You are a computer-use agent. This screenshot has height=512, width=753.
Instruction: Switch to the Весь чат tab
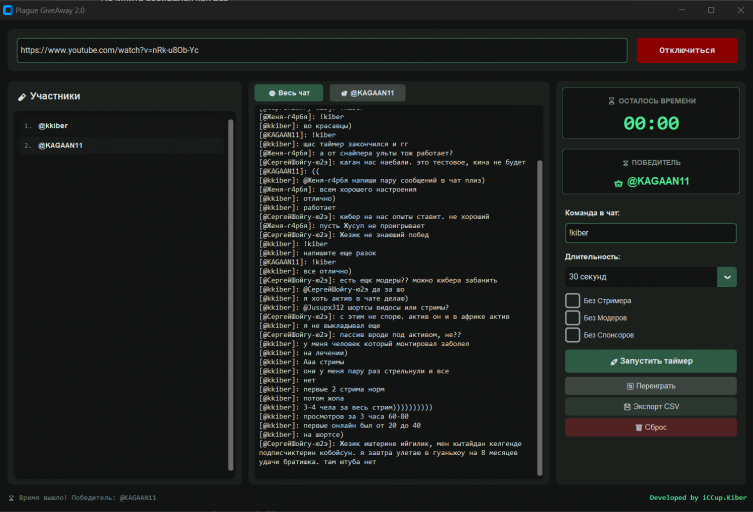(289, 93)
